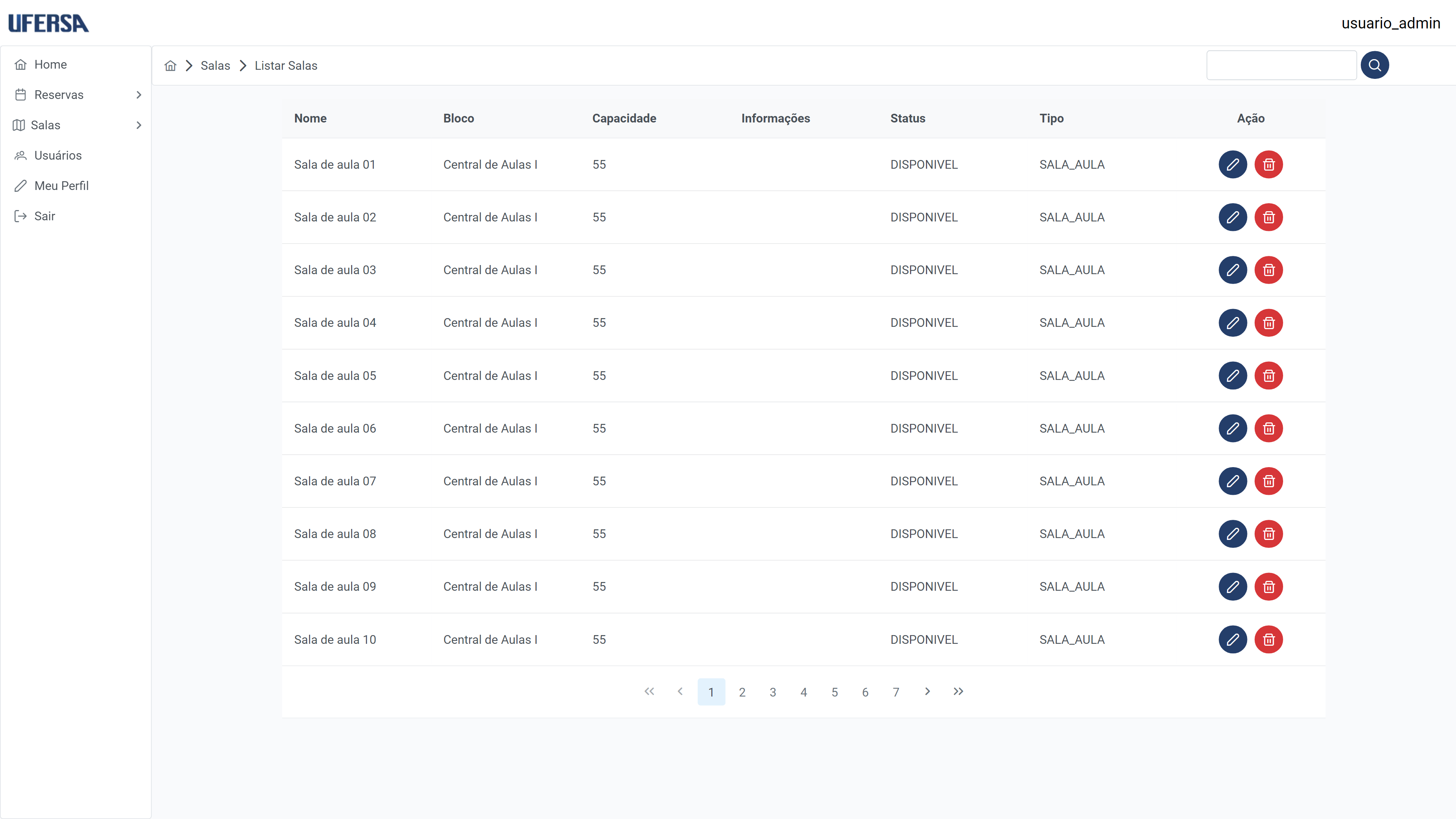Open Reservas in the sidebar

coord(76,95)
